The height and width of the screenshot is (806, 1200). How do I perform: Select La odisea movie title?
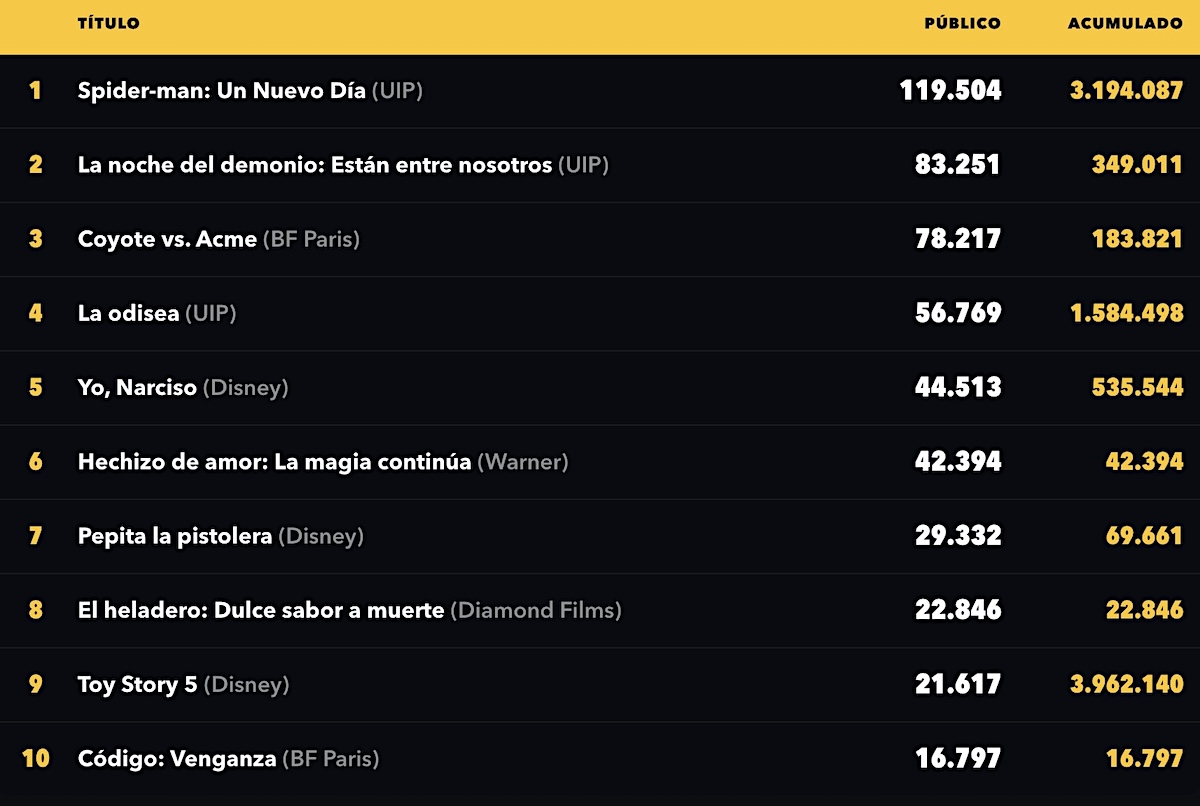129,313
